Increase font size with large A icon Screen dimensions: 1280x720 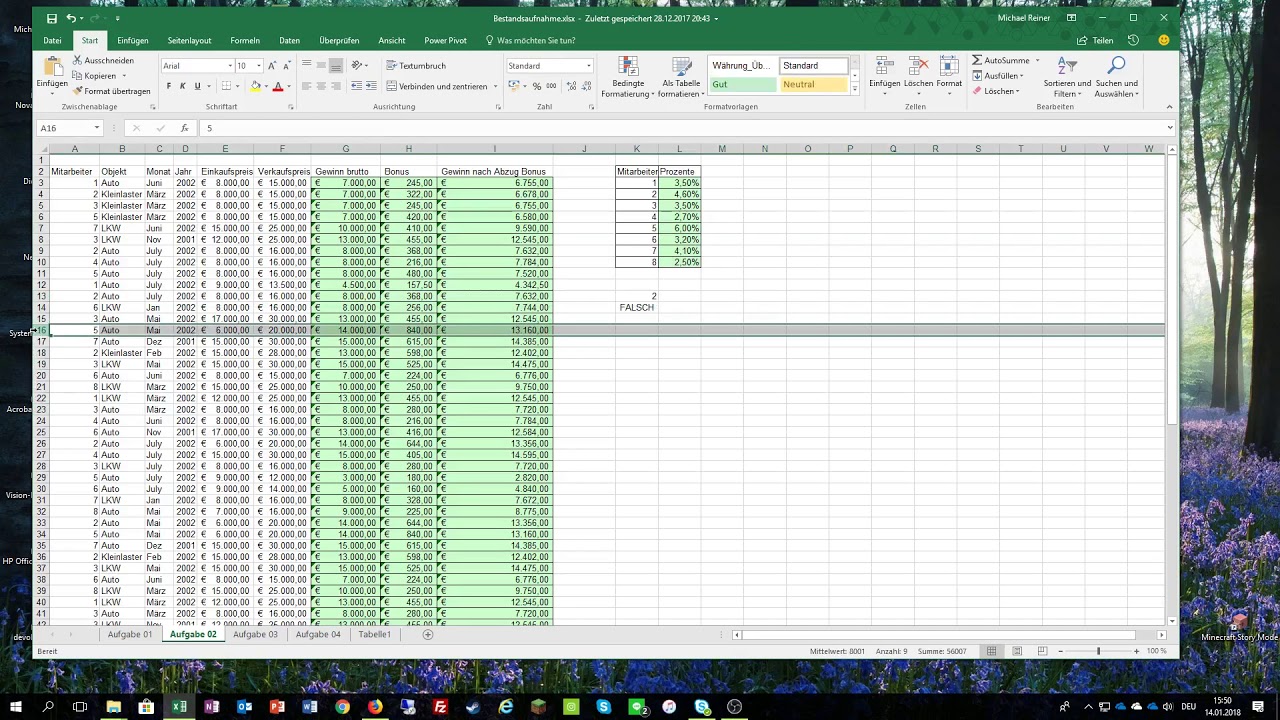272,66
